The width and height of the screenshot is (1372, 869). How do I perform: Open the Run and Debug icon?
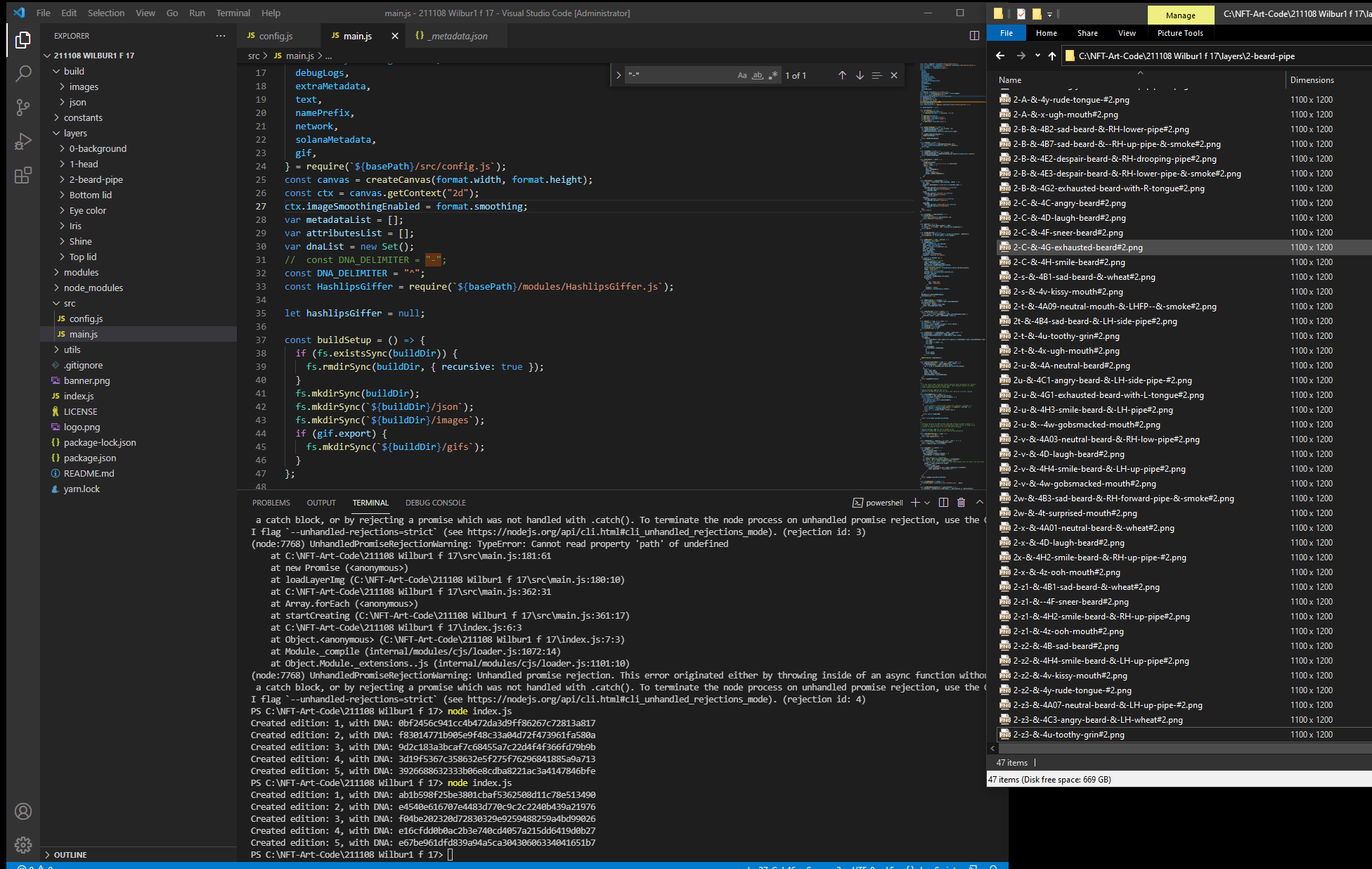(x=23, y=141)
